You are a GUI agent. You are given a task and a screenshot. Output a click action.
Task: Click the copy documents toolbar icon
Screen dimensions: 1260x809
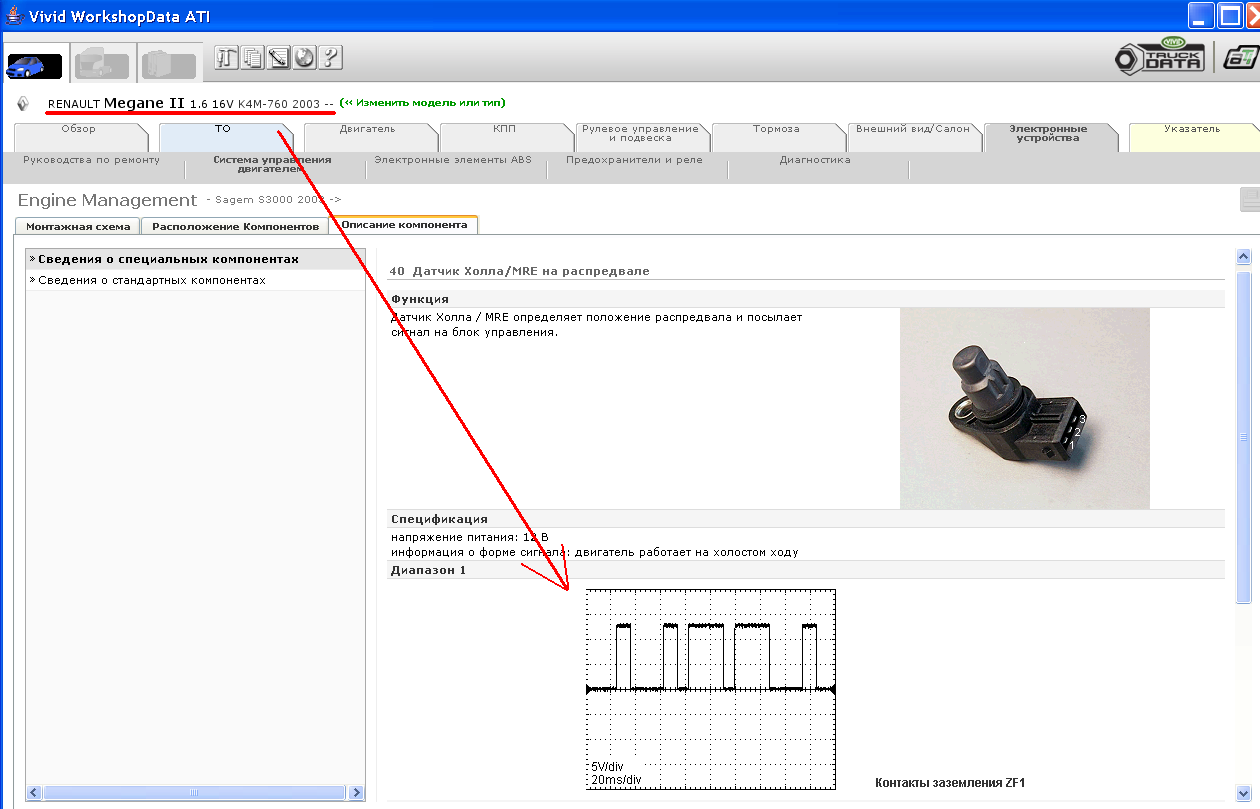tap(252, 58)
